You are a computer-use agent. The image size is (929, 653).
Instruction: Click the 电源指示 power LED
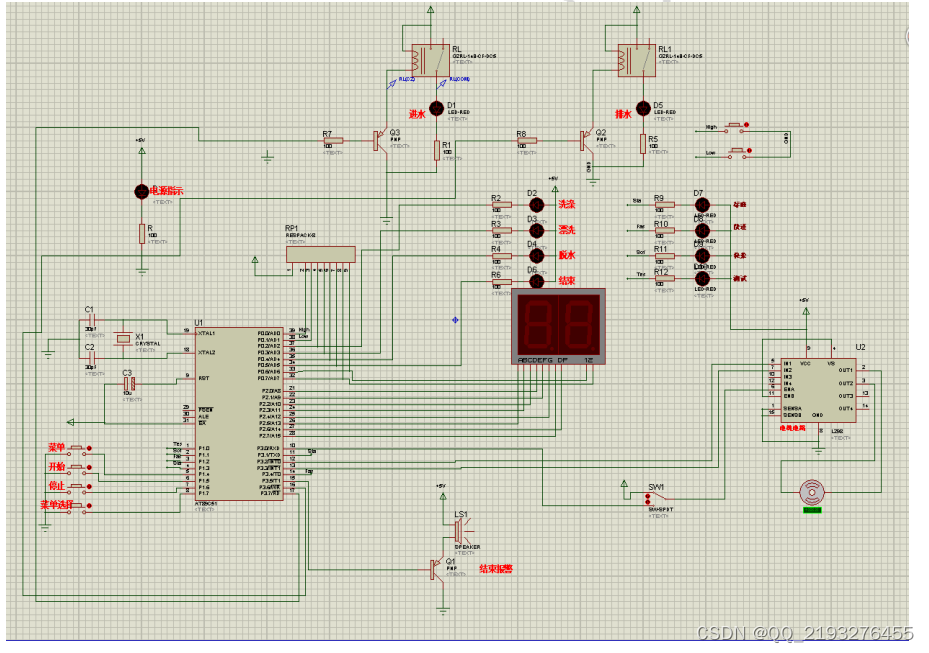pyautogui.click(x=141, y=191)
